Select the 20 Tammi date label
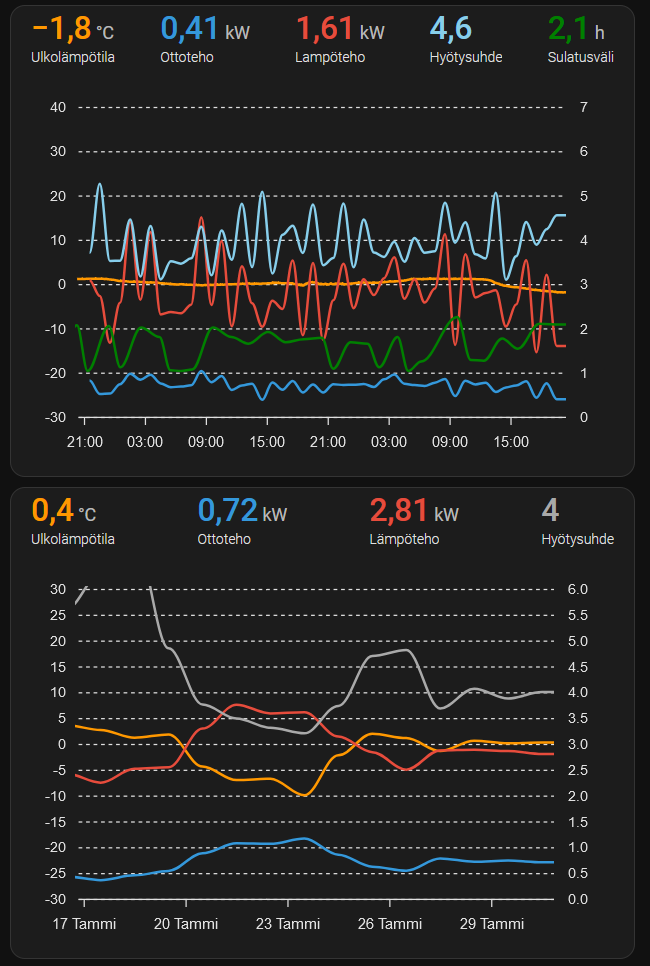Screen dimensions: 650x966 [x=185, y=923]
